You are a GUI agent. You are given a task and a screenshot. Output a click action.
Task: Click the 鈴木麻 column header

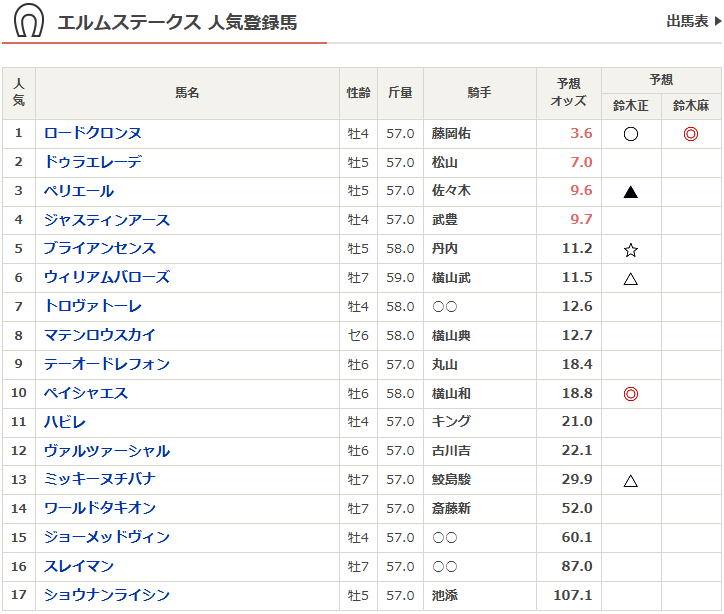pyautogui.click(x=691, y=106)
